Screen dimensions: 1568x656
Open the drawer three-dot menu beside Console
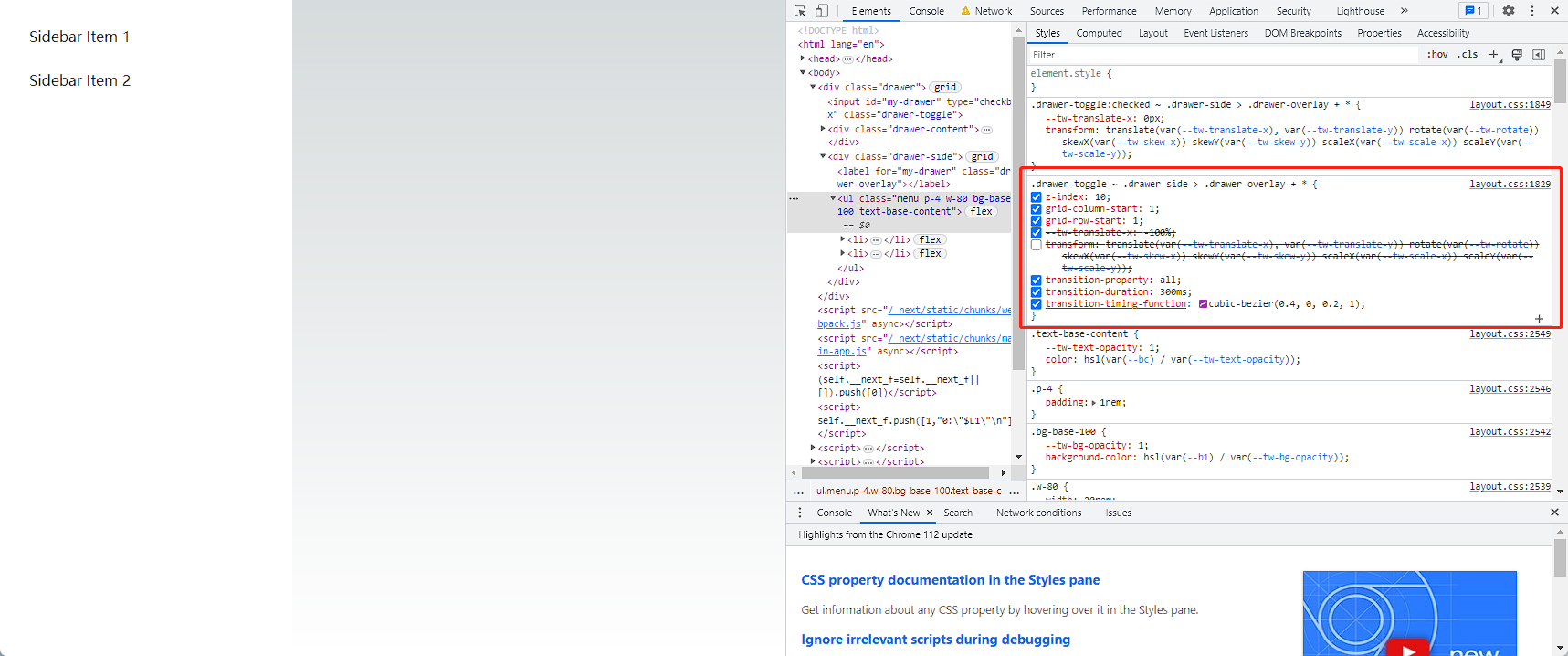(800, 513)
